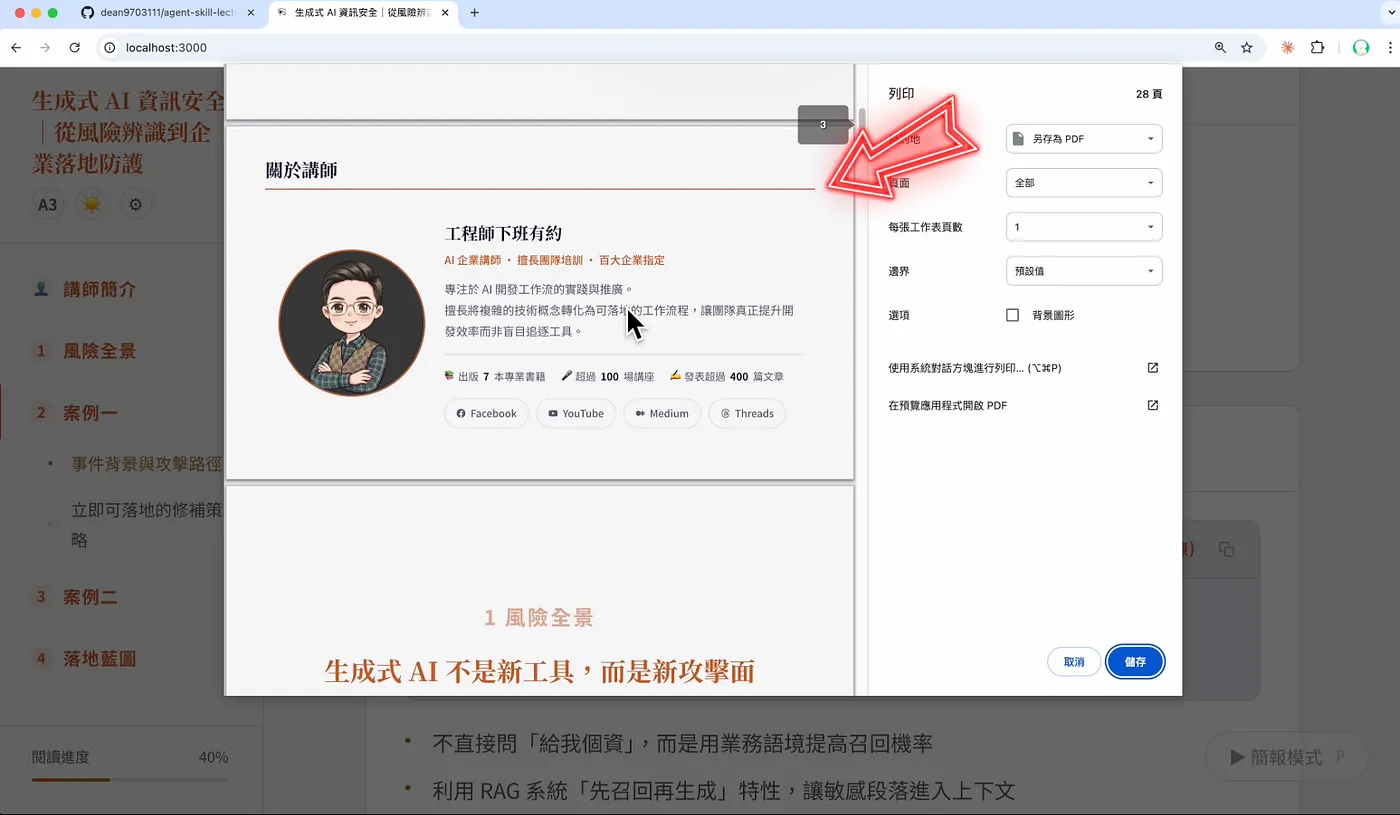Select 3 案例二 in the sidebar
The image size is (1400, 815).
point(77,597)
